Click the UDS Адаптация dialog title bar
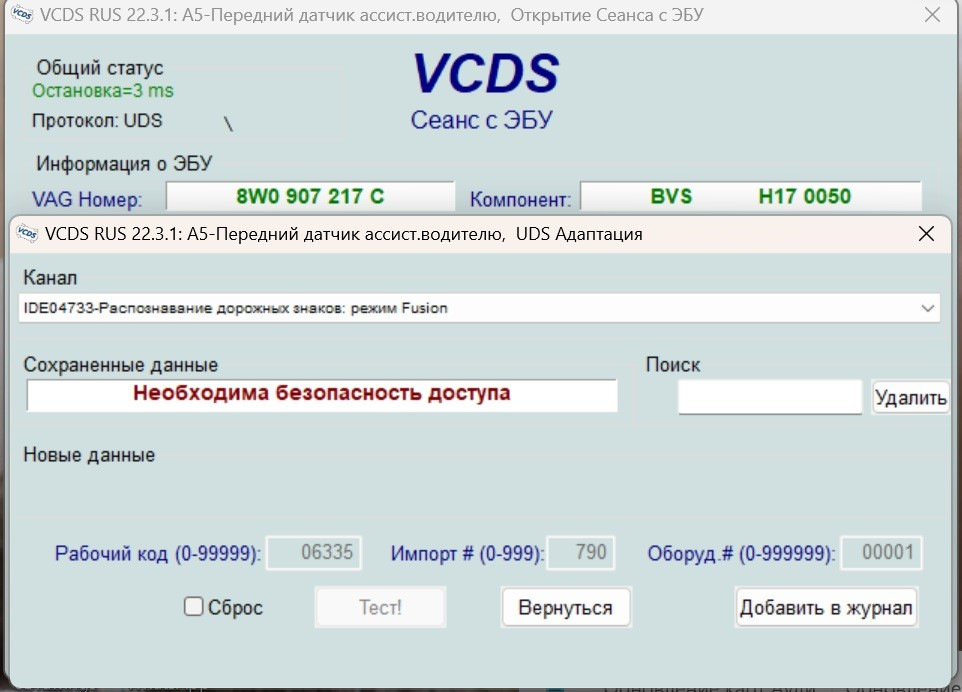The image size is (962, 692). coord(450,234)
